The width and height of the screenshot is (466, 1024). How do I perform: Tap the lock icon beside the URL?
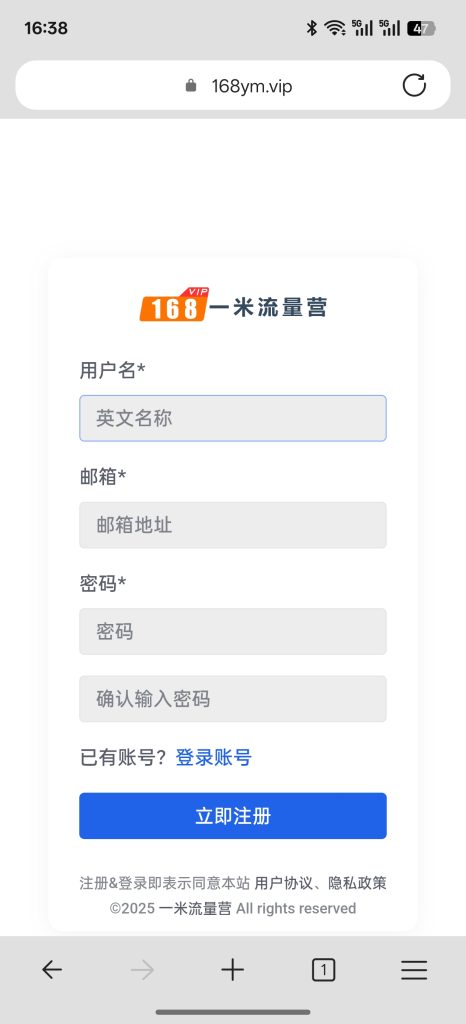(x=191, y=86)
